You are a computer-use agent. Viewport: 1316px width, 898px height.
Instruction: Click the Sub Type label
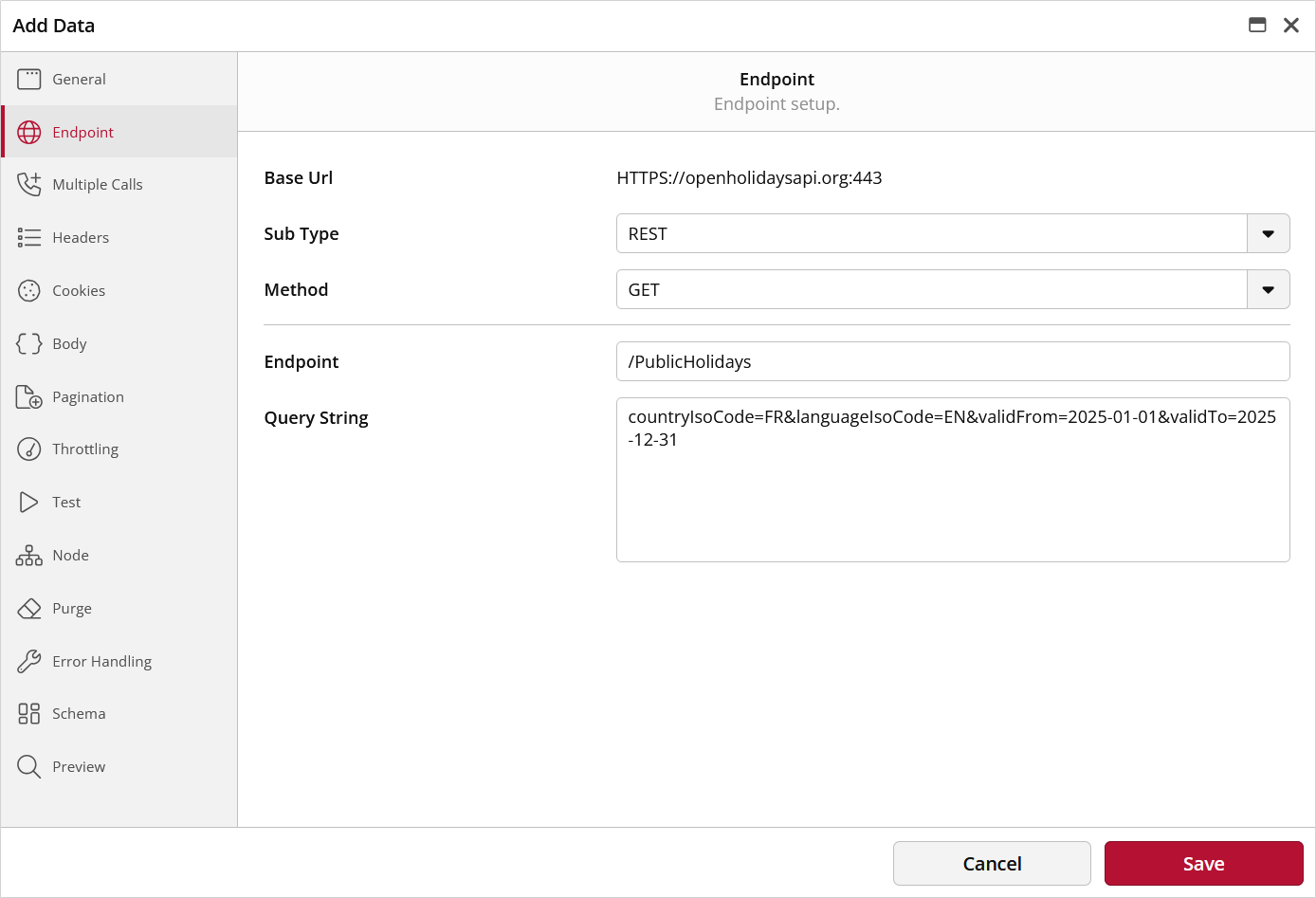point(302,234)
